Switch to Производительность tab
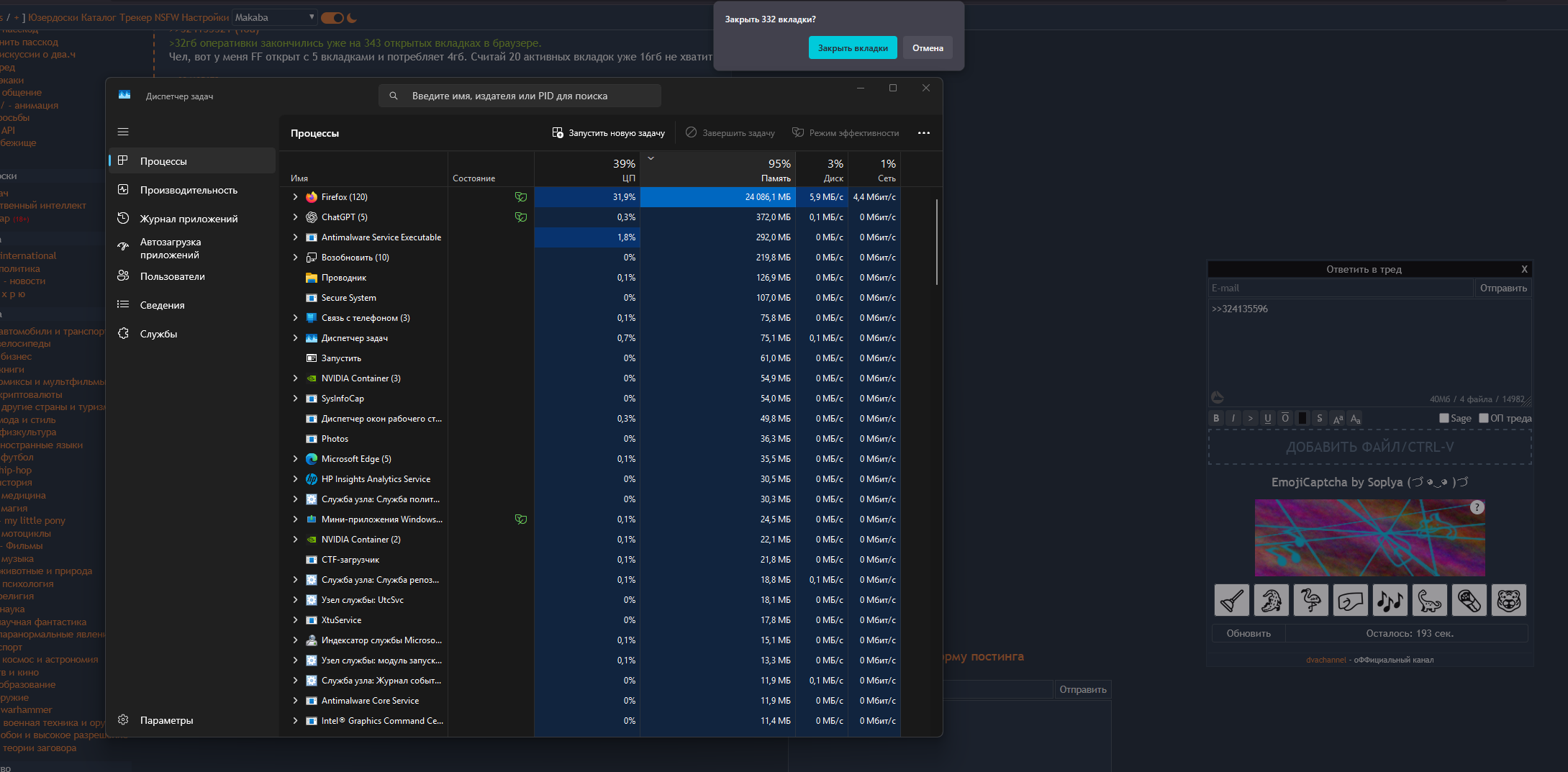This screenshot has width=1568, height=772. click(x=192, y=190)
